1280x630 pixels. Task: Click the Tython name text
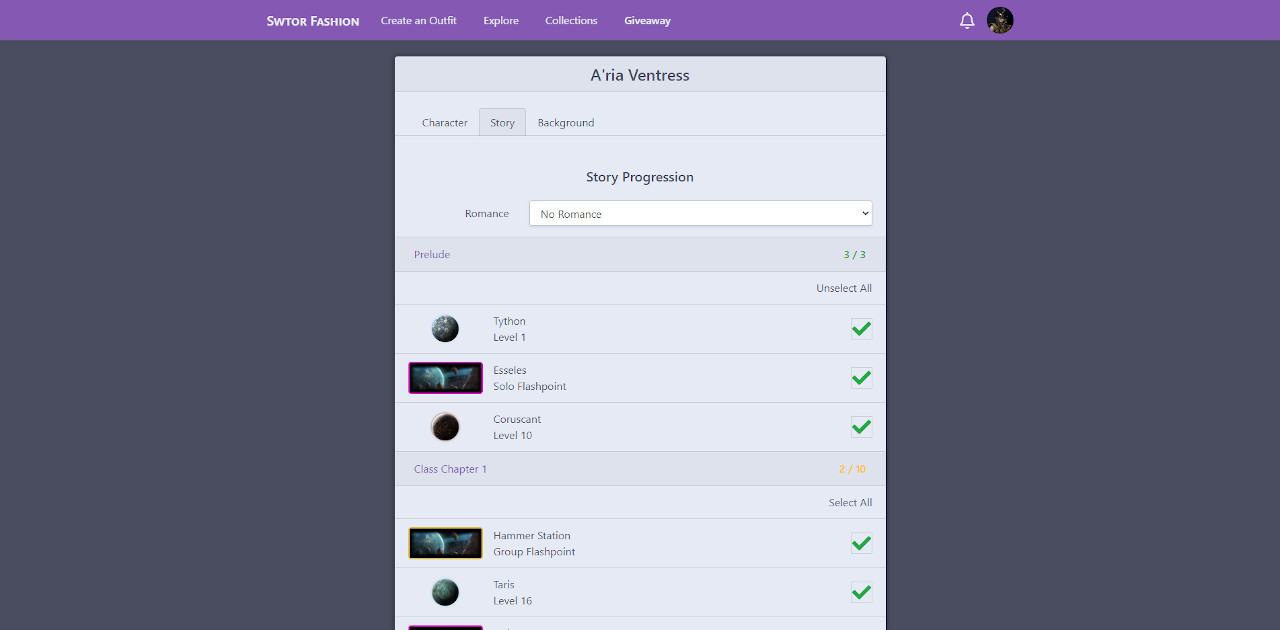coord(509,321)
